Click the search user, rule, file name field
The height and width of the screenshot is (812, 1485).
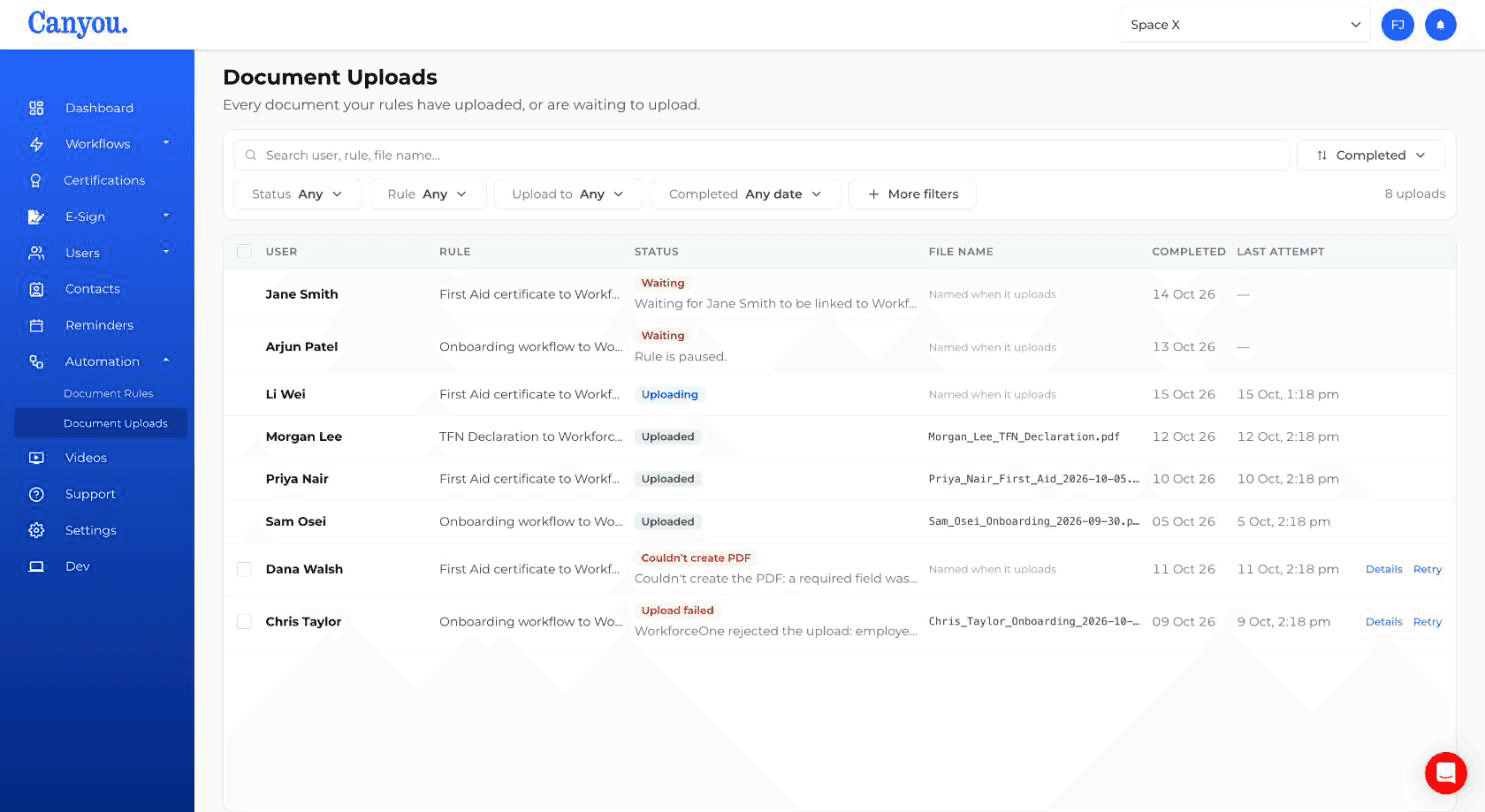click(x=762, y=155)
